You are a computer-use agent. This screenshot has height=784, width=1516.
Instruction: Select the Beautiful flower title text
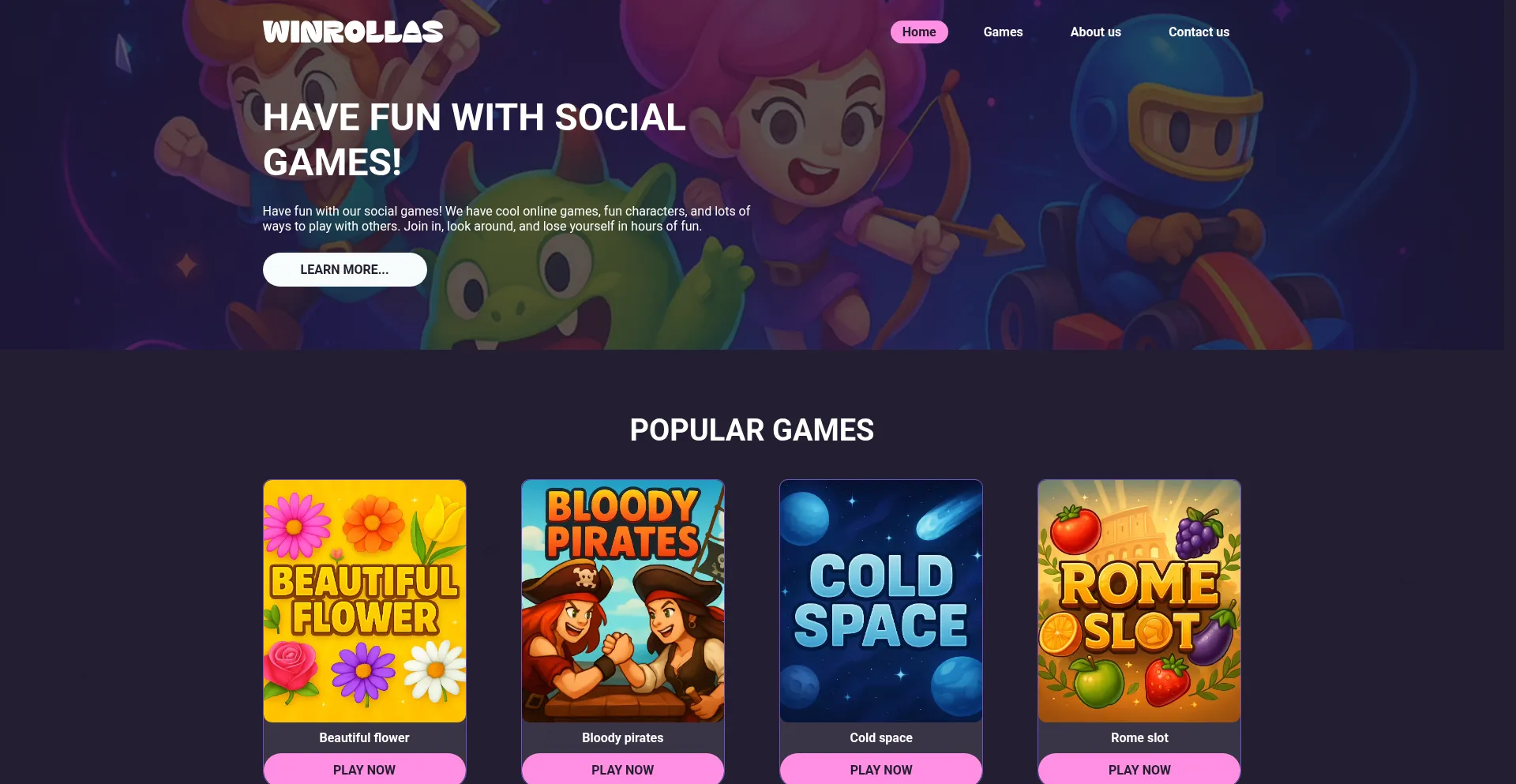365,737
